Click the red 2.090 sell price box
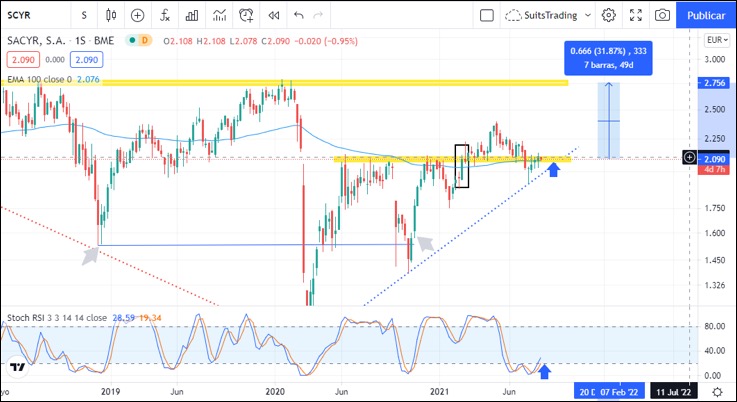 coord(23,60)
